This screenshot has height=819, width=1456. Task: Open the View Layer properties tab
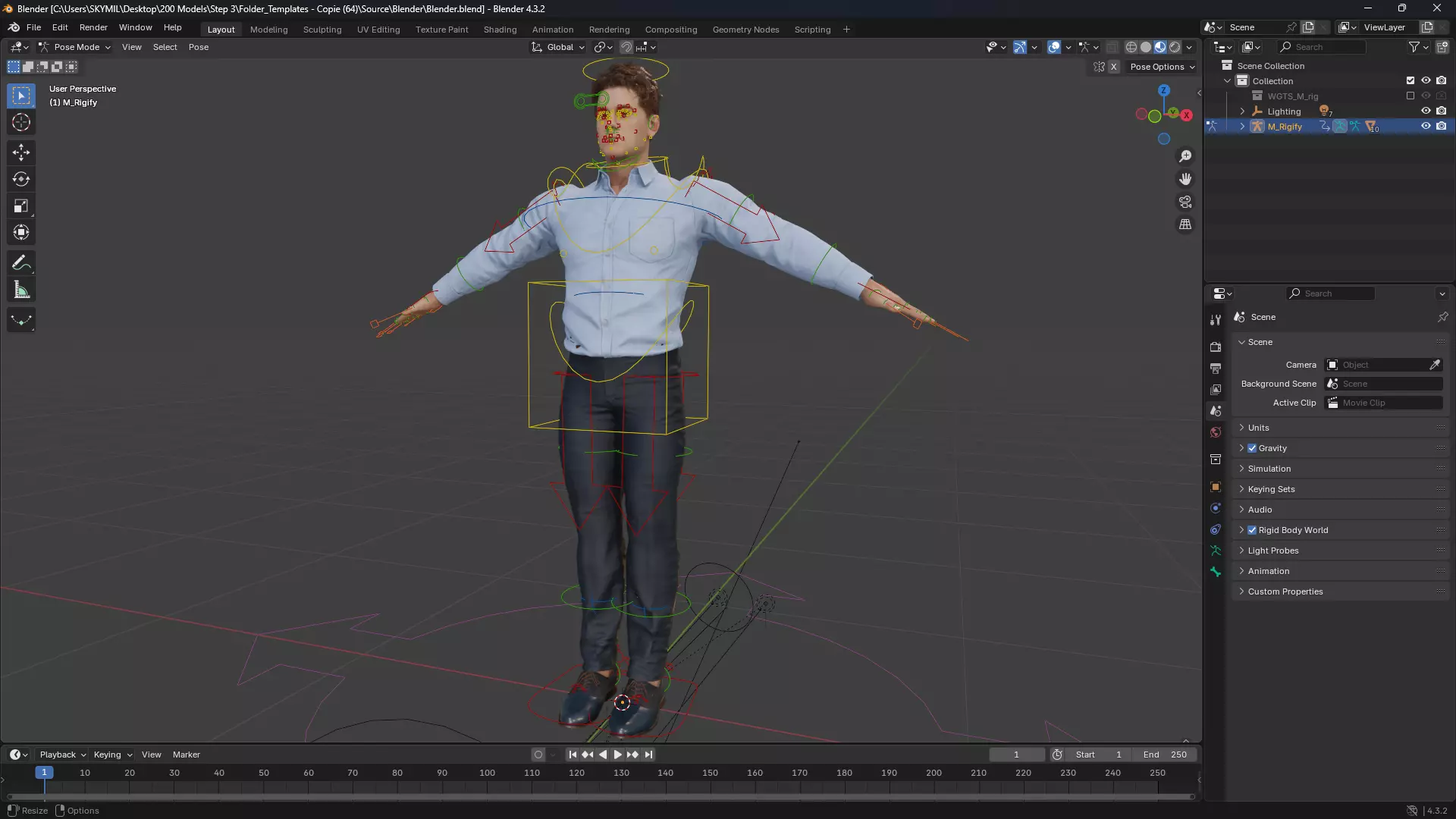1216,389
